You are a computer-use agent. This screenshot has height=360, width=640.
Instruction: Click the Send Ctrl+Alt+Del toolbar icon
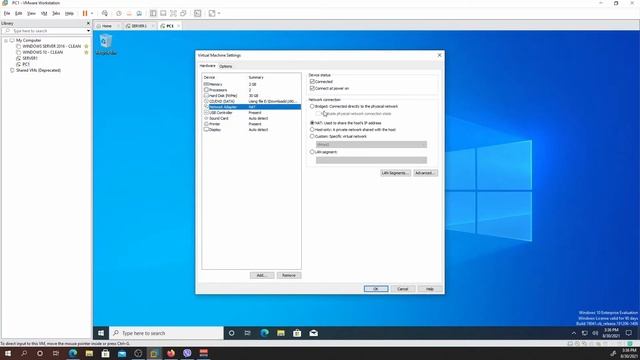105,13
